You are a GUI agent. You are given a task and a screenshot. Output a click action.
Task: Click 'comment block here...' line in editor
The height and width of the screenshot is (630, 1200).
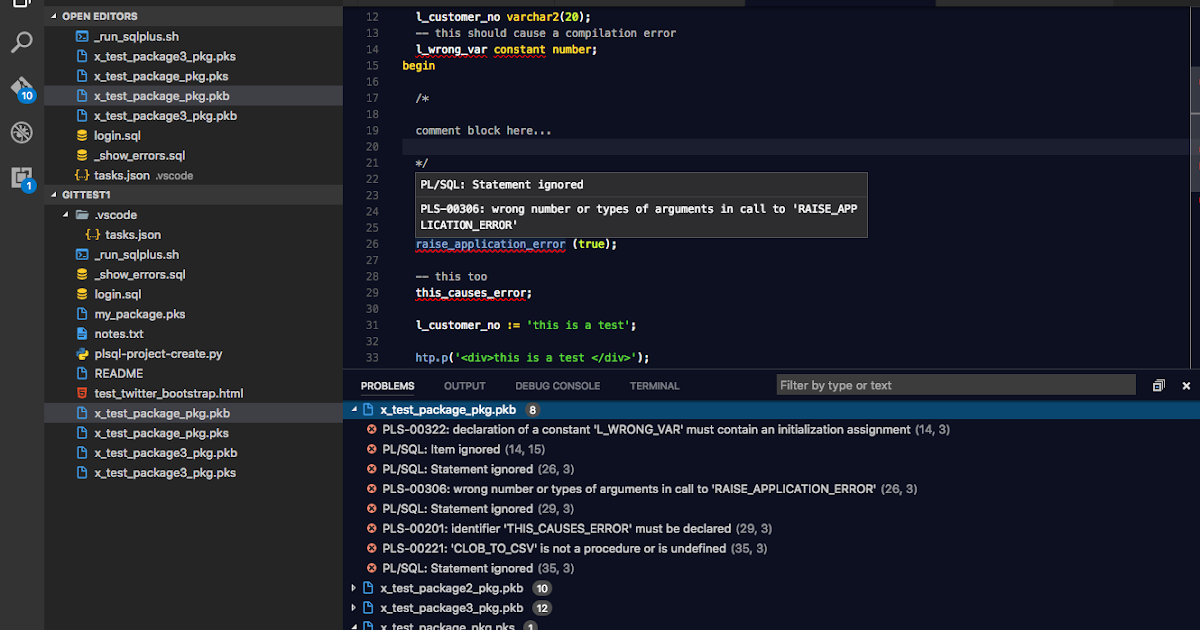click(484, 131)
